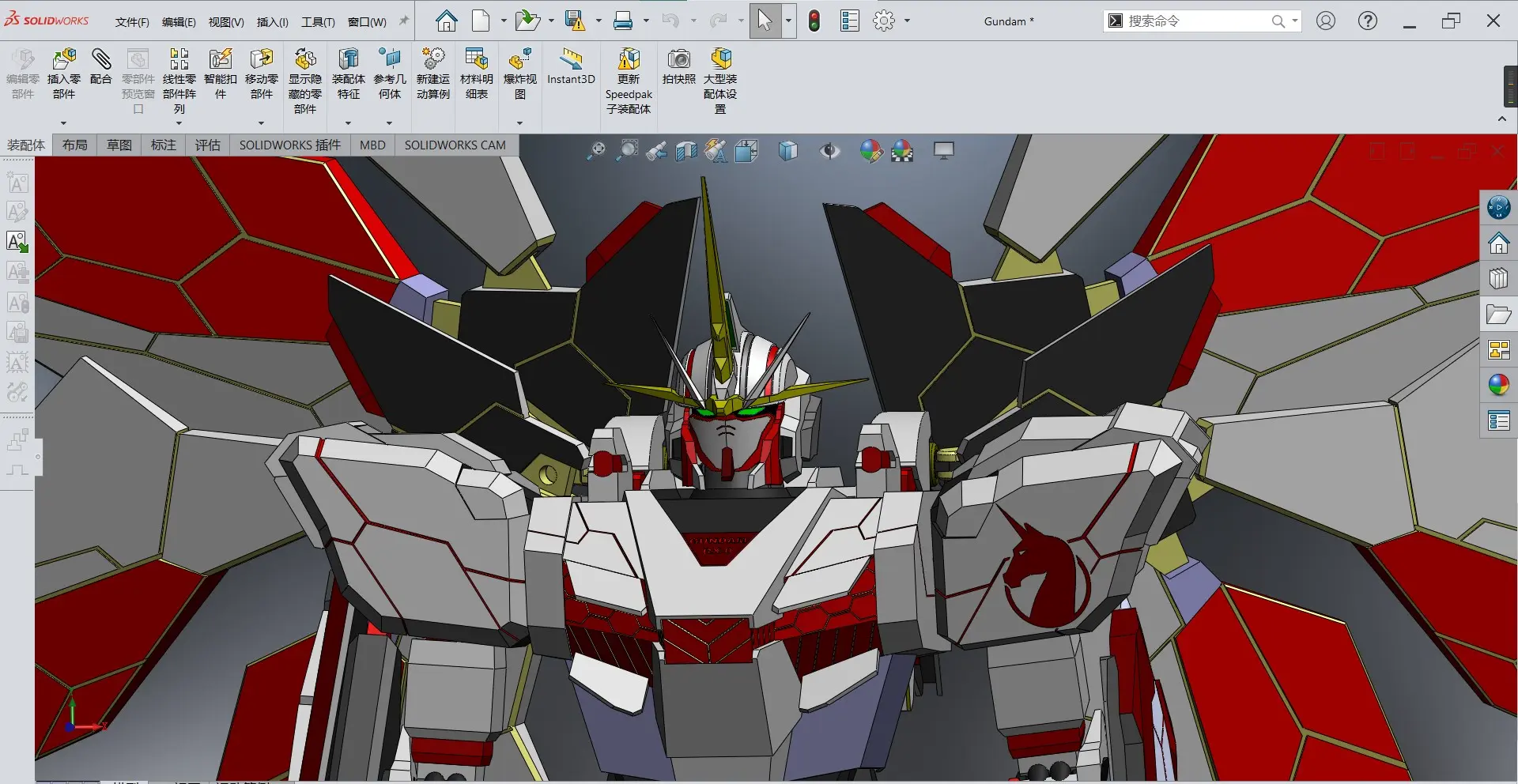1518x784 pixels.
Task: Click the Print icon
Action: (x=623, y=21)
